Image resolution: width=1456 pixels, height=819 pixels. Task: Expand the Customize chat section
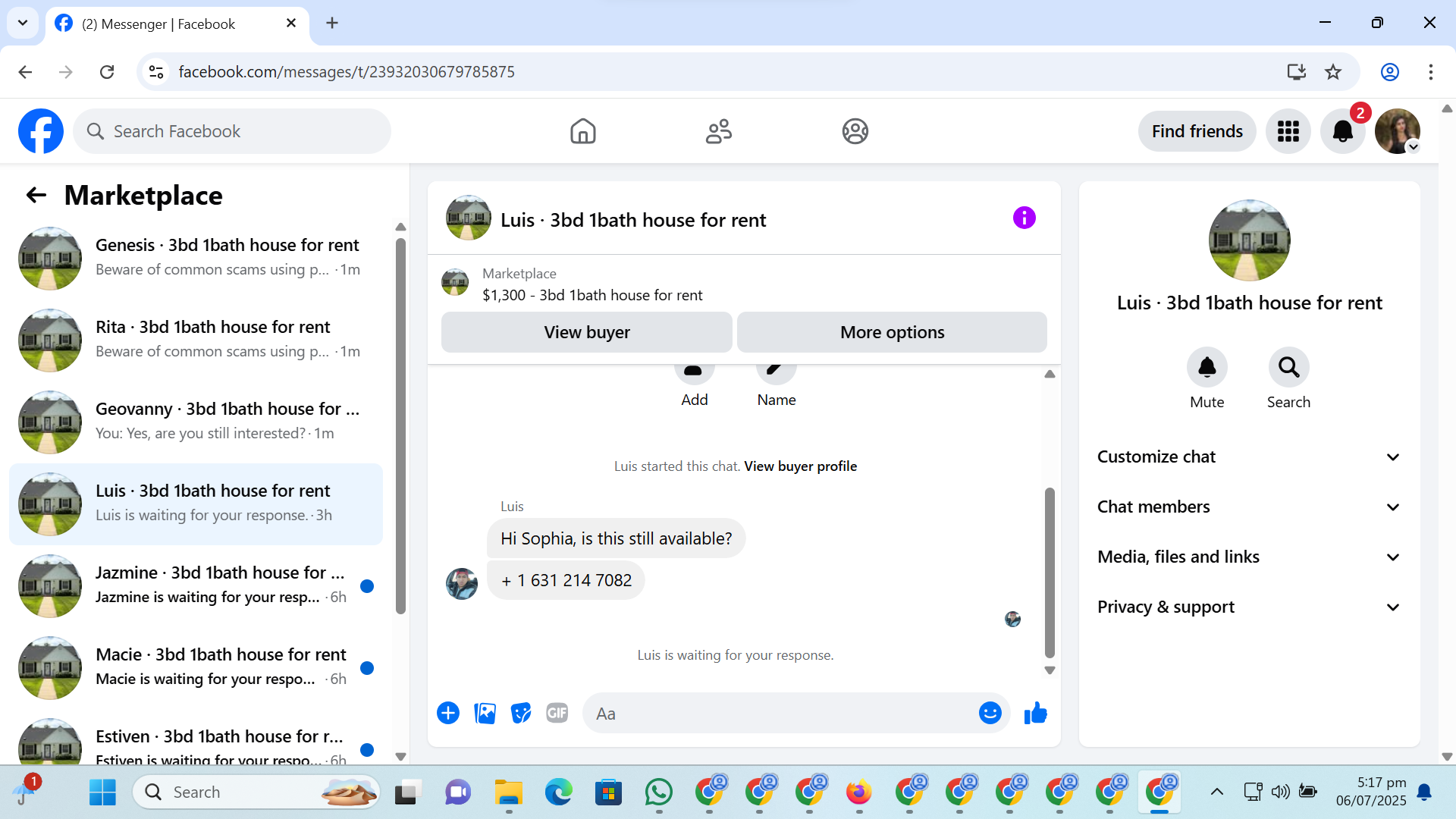click(1249, 457)
